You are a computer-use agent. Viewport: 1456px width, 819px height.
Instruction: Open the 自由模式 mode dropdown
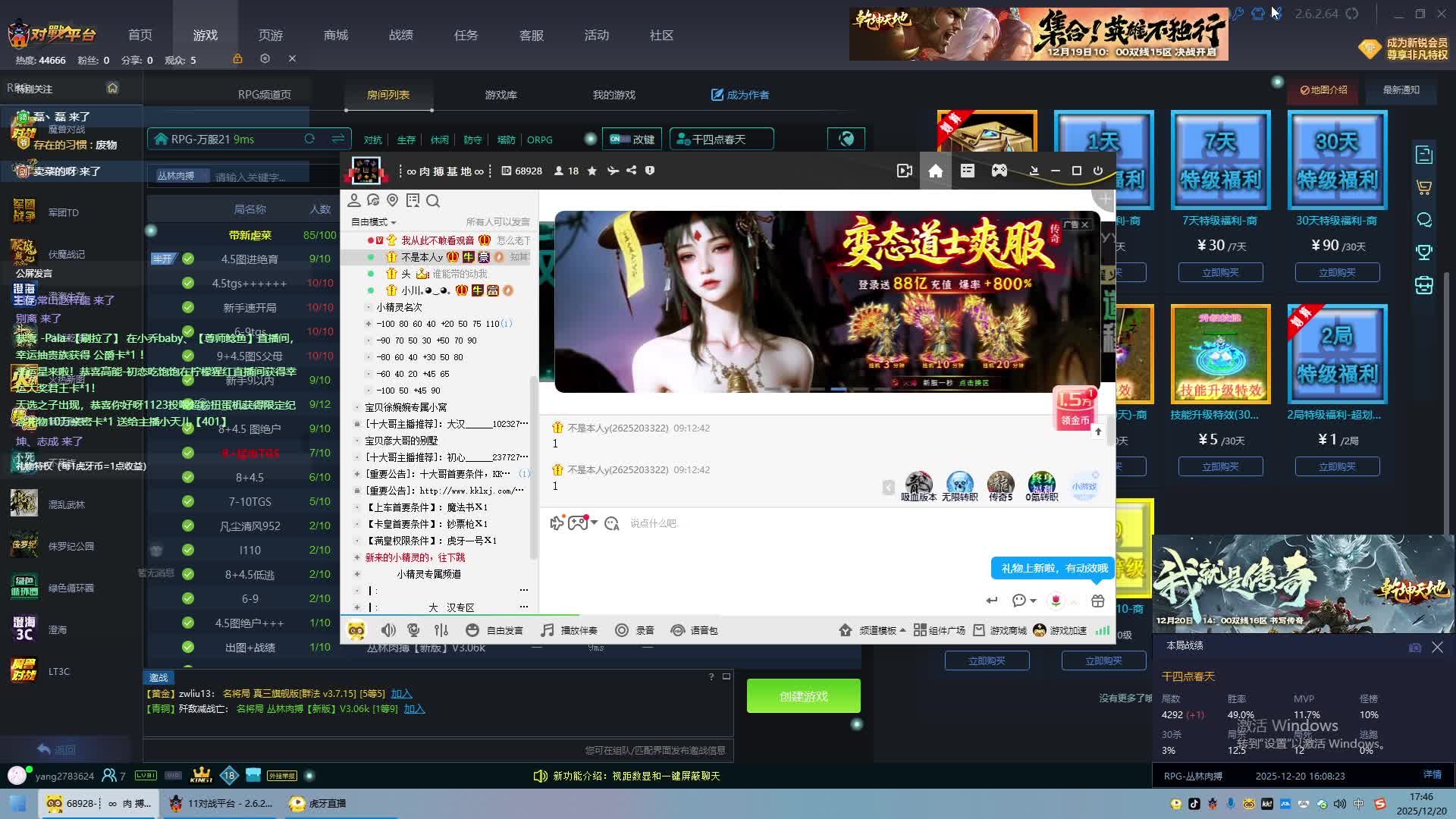[374, 222]
